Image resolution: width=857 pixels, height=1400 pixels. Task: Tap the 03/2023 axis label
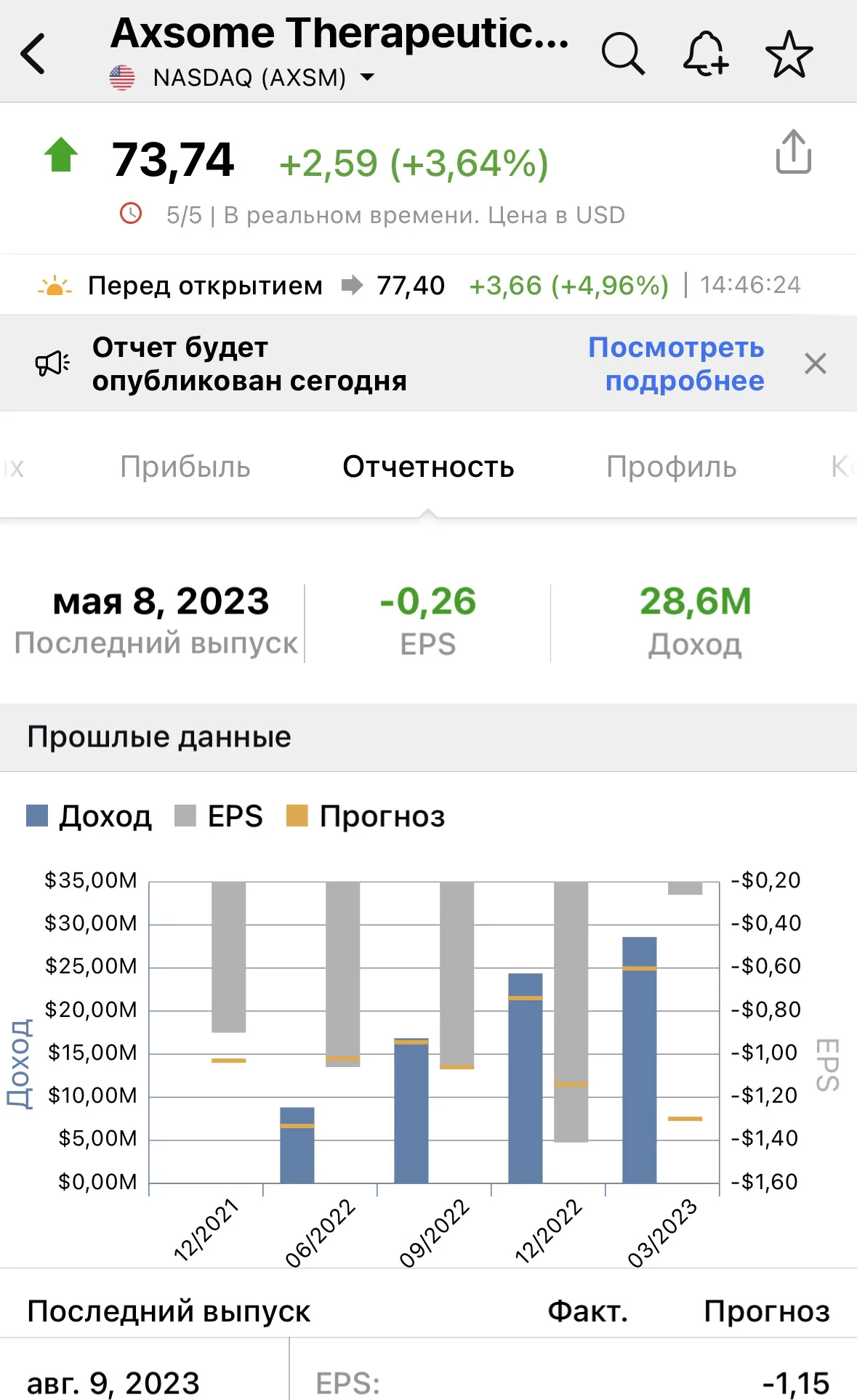[661, 1233]
